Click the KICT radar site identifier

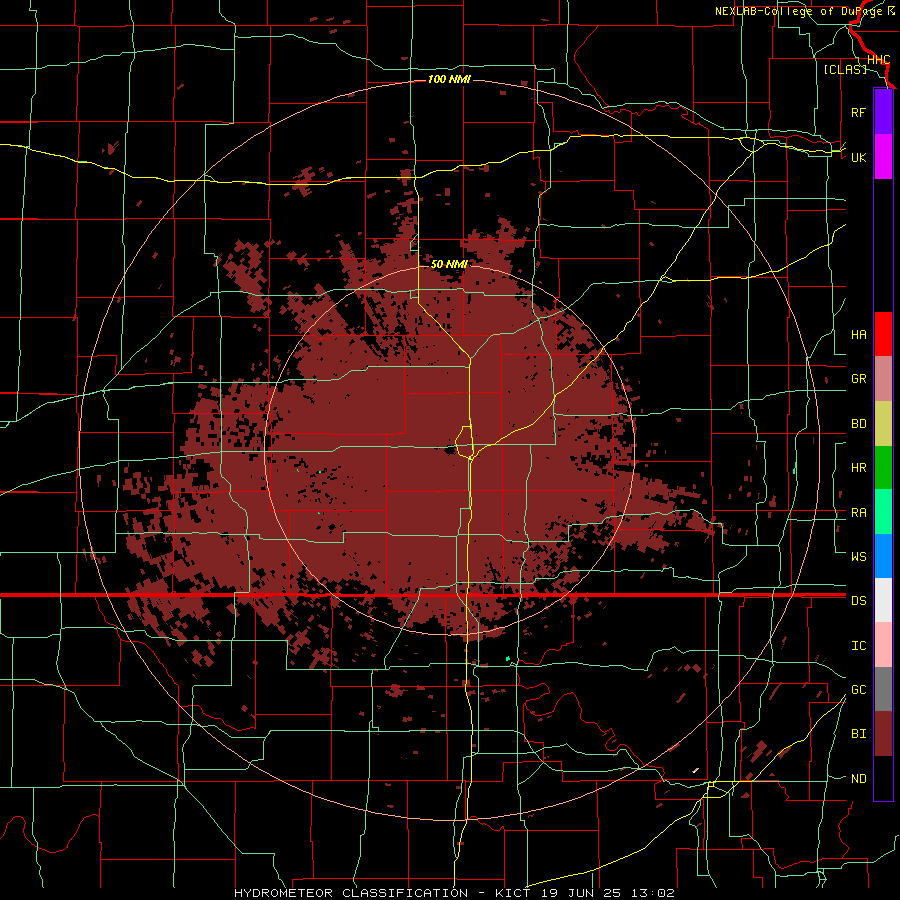(x=512, y=893)
